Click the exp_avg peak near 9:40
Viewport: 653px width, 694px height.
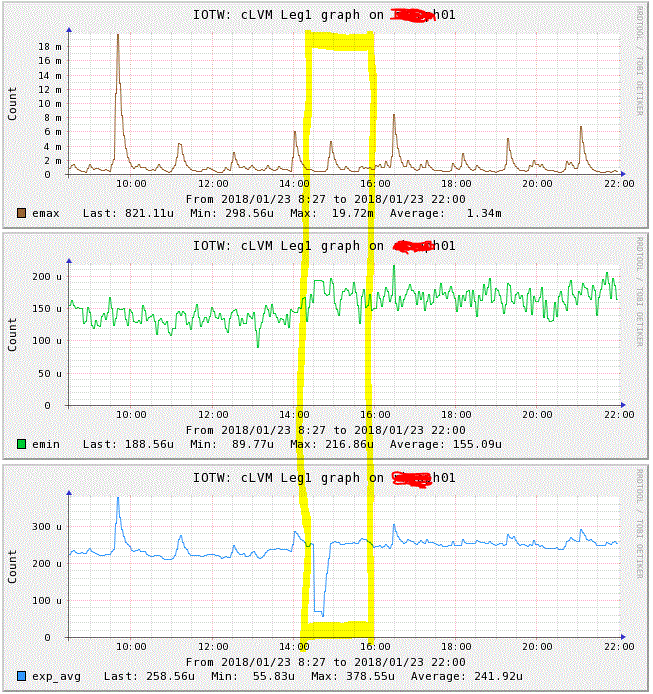click(118, 499)
